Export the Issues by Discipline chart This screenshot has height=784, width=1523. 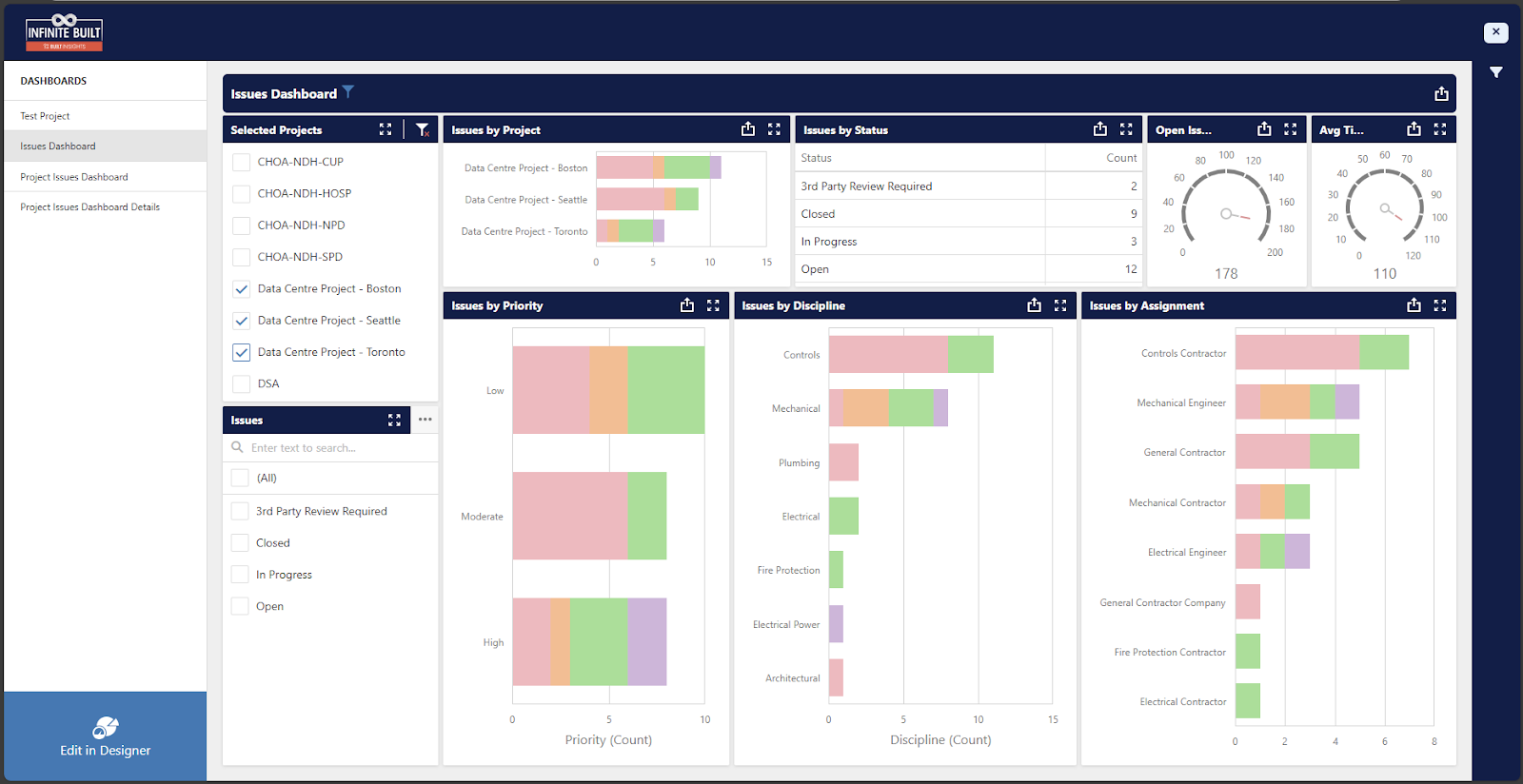tap(1034, 305)
